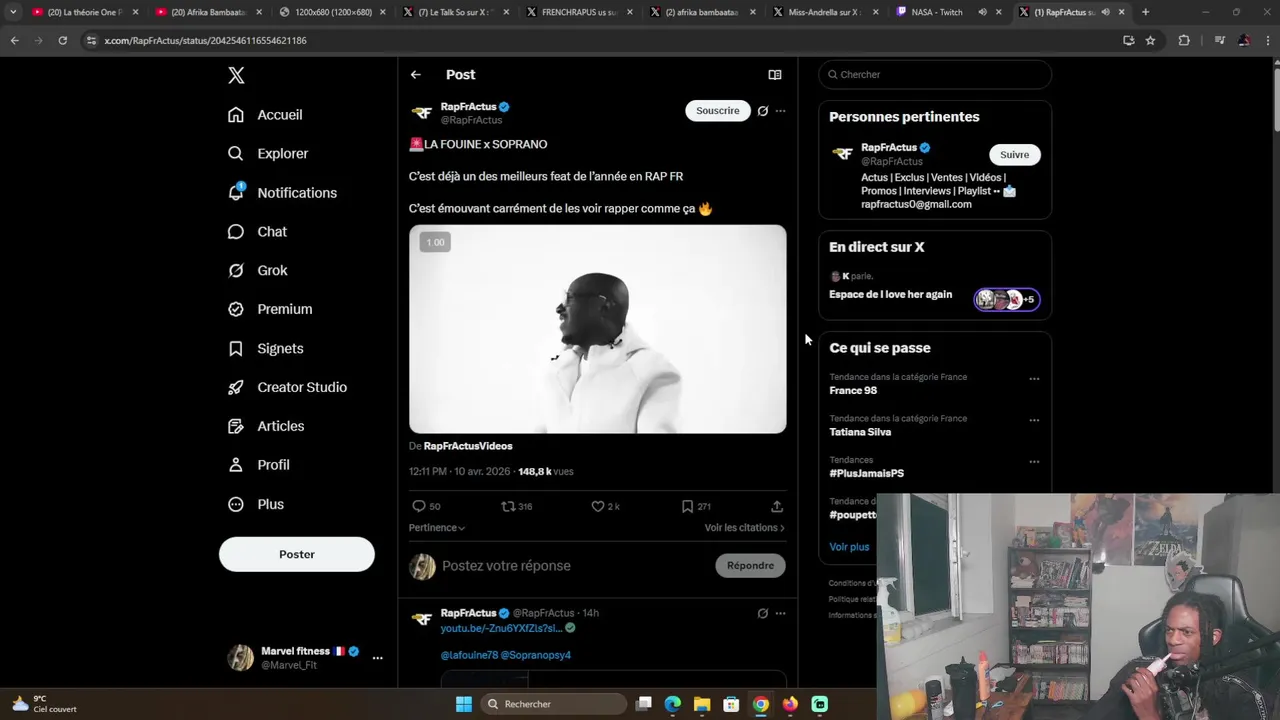Open Windows Start menu
Image resolution: width=1280 pixels, height=720 pixels.
coord(464,704)
